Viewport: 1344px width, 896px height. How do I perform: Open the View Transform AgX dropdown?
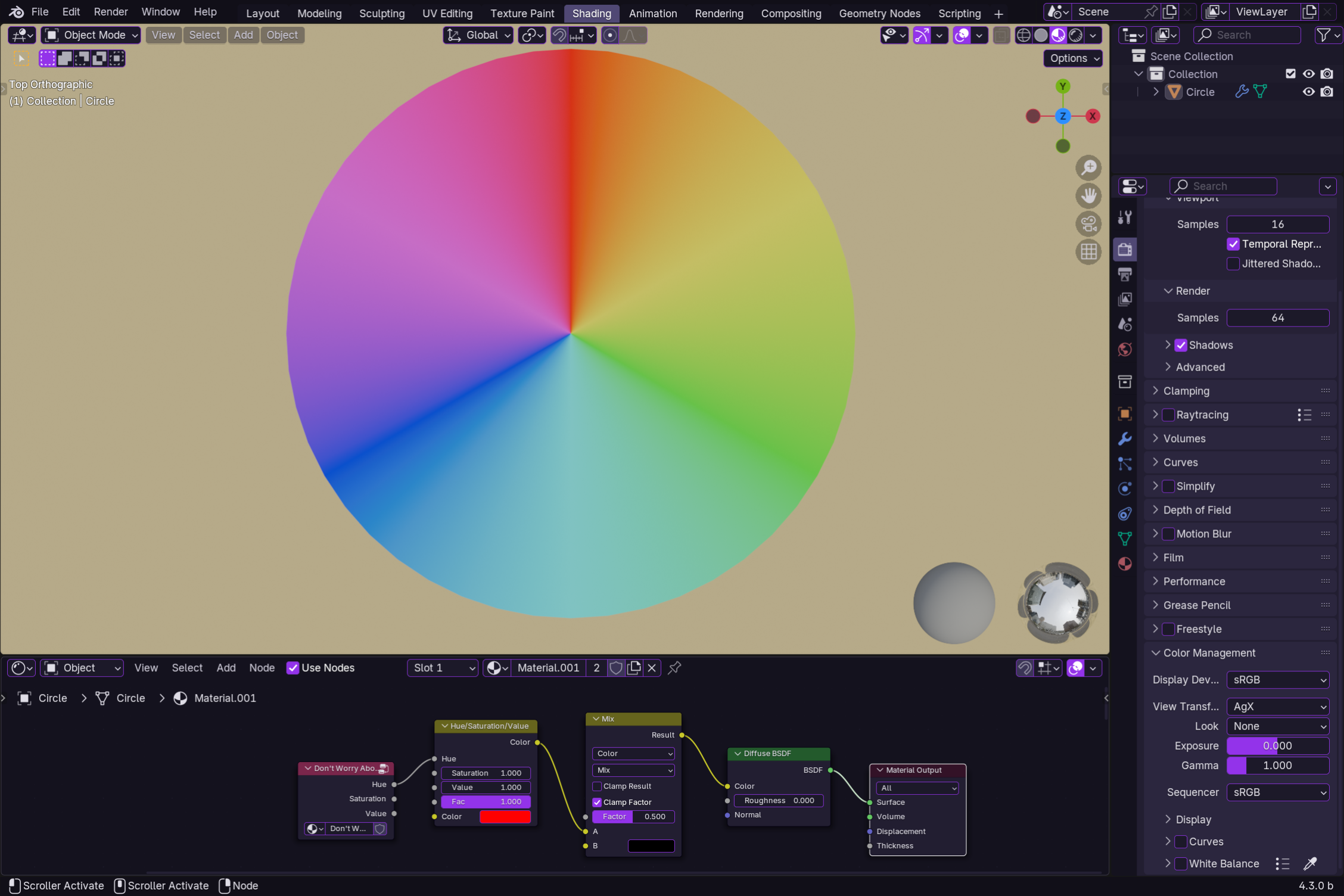[1277, 707]
